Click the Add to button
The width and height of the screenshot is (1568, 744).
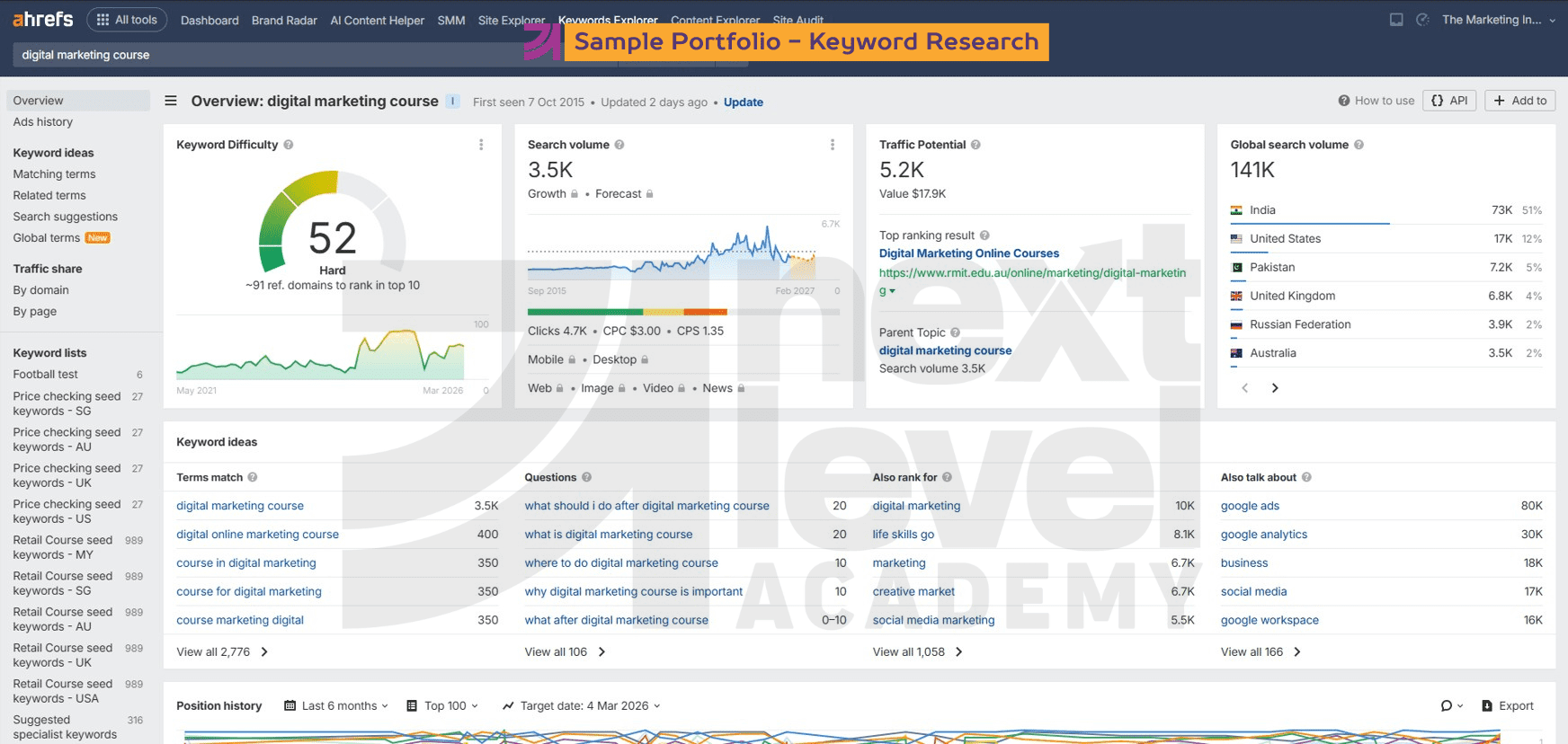coord(1520,101)
